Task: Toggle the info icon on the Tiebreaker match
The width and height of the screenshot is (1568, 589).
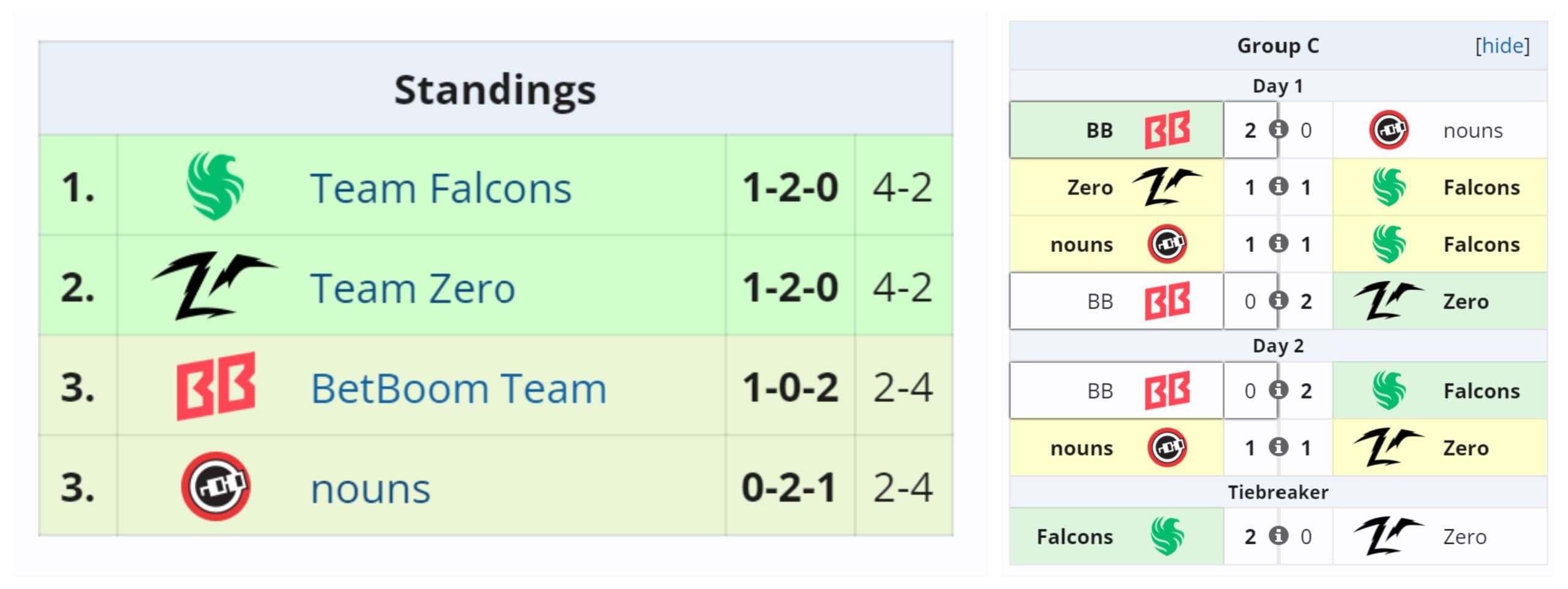Action: 1278,536
